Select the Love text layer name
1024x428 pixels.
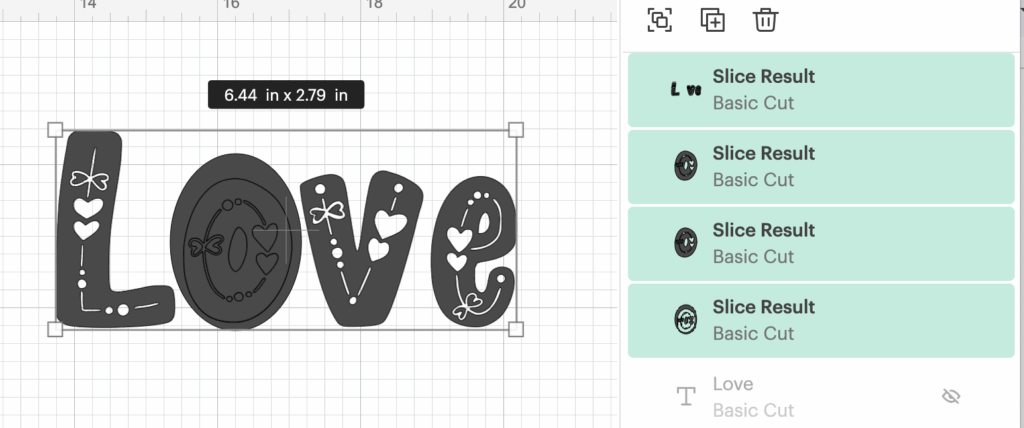733,384
